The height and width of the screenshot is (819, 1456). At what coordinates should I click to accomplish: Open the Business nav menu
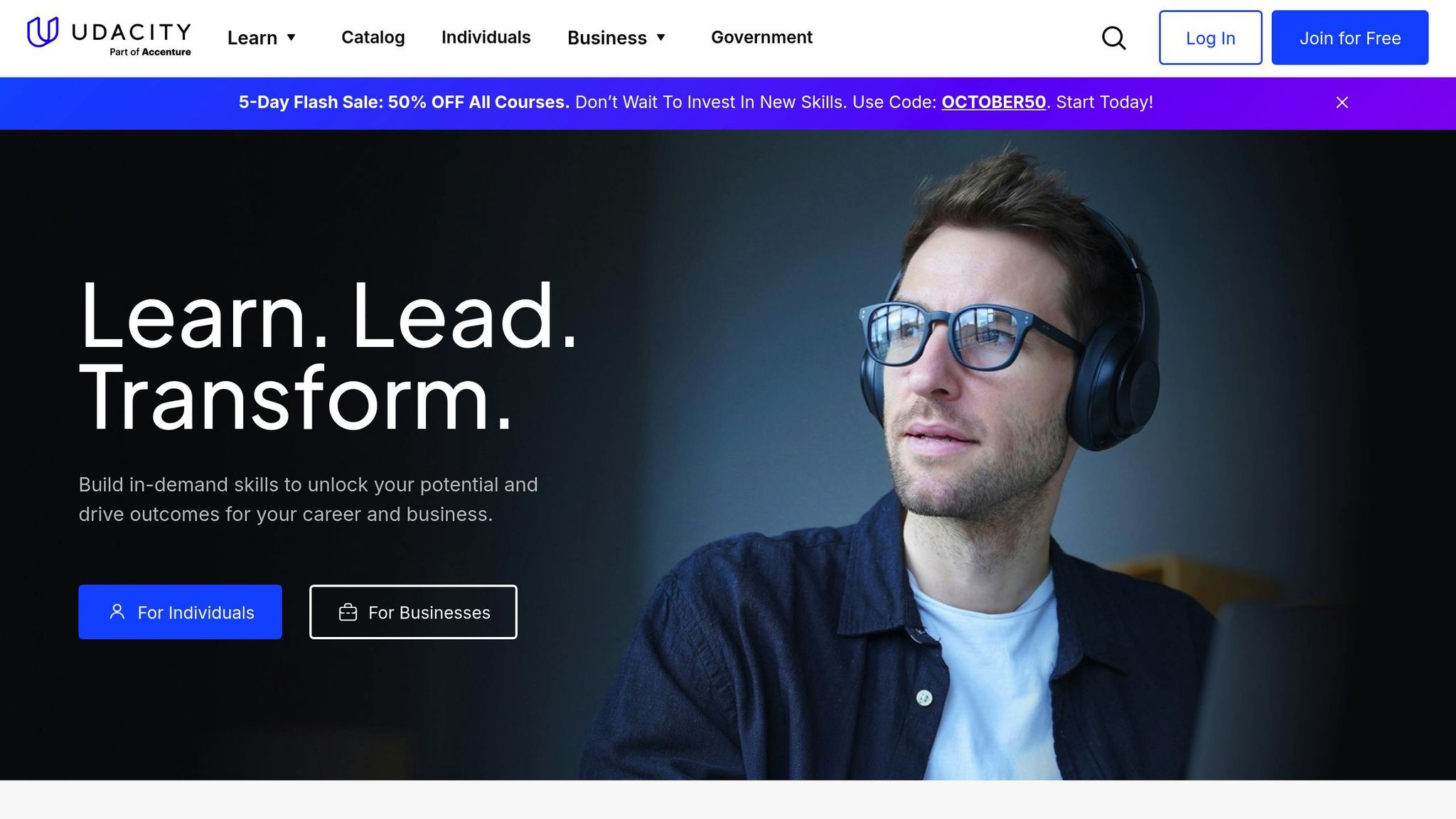click(x=616, y=38)
